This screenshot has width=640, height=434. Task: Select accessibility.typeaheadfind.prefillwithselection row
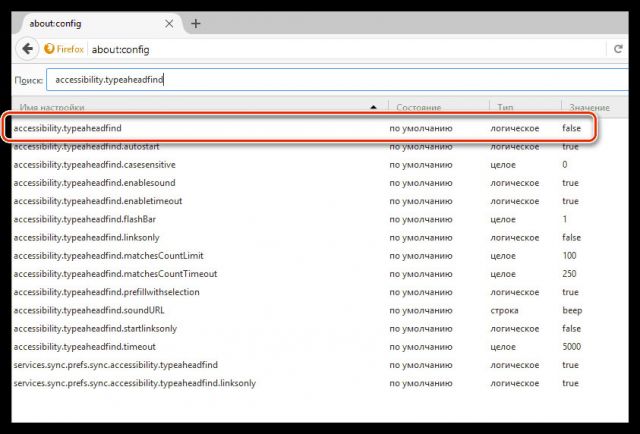click(320, 292)
